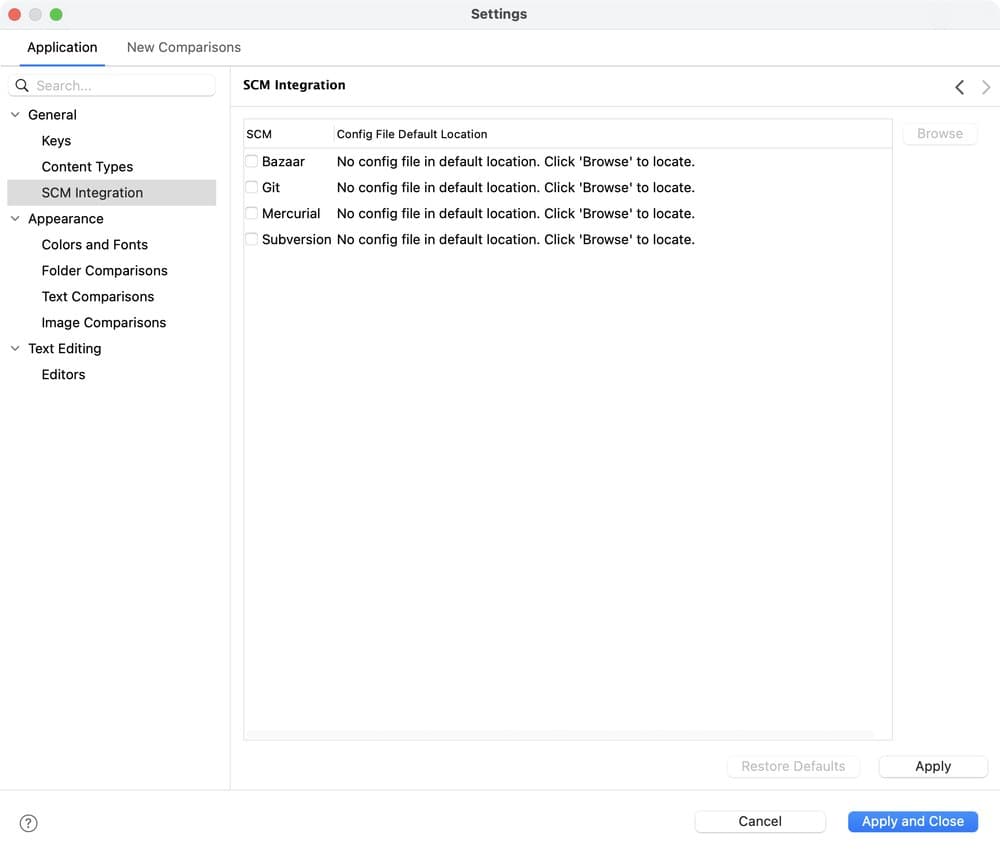Click Restore Defaults button
Screen dimensions: 1000x854
[x=793, y=766]
